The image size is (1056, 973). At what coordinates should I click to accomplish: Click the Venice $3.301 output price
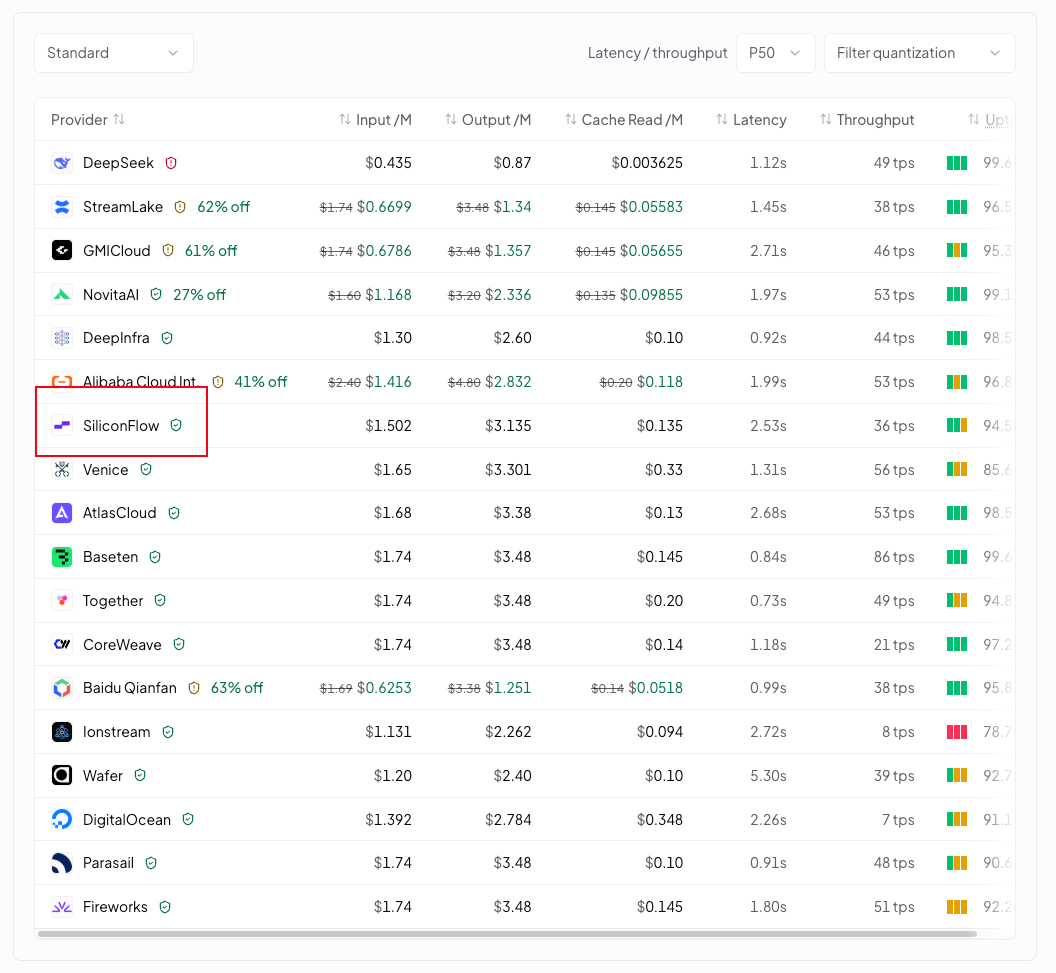pos(508,469)
